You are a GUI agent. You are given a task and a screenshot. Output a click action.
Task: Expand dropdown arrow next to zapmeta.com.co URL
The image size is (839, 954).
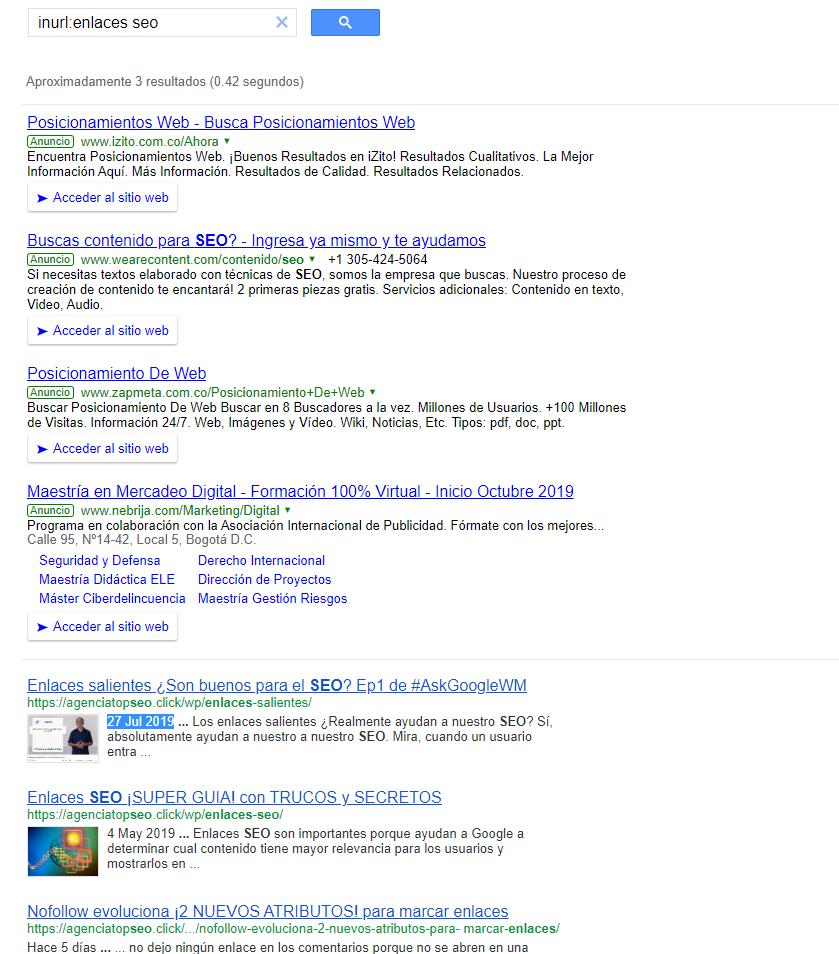coord(373,392)
